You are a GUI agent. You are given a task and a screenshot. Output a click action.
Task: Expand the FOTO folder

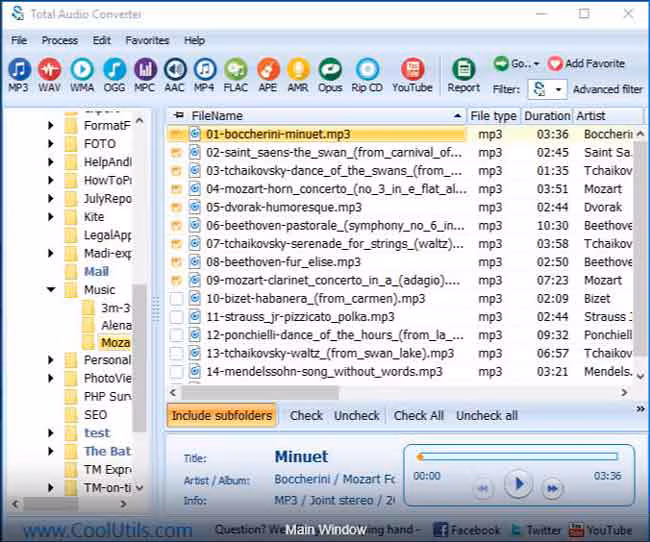coord(51,144)
